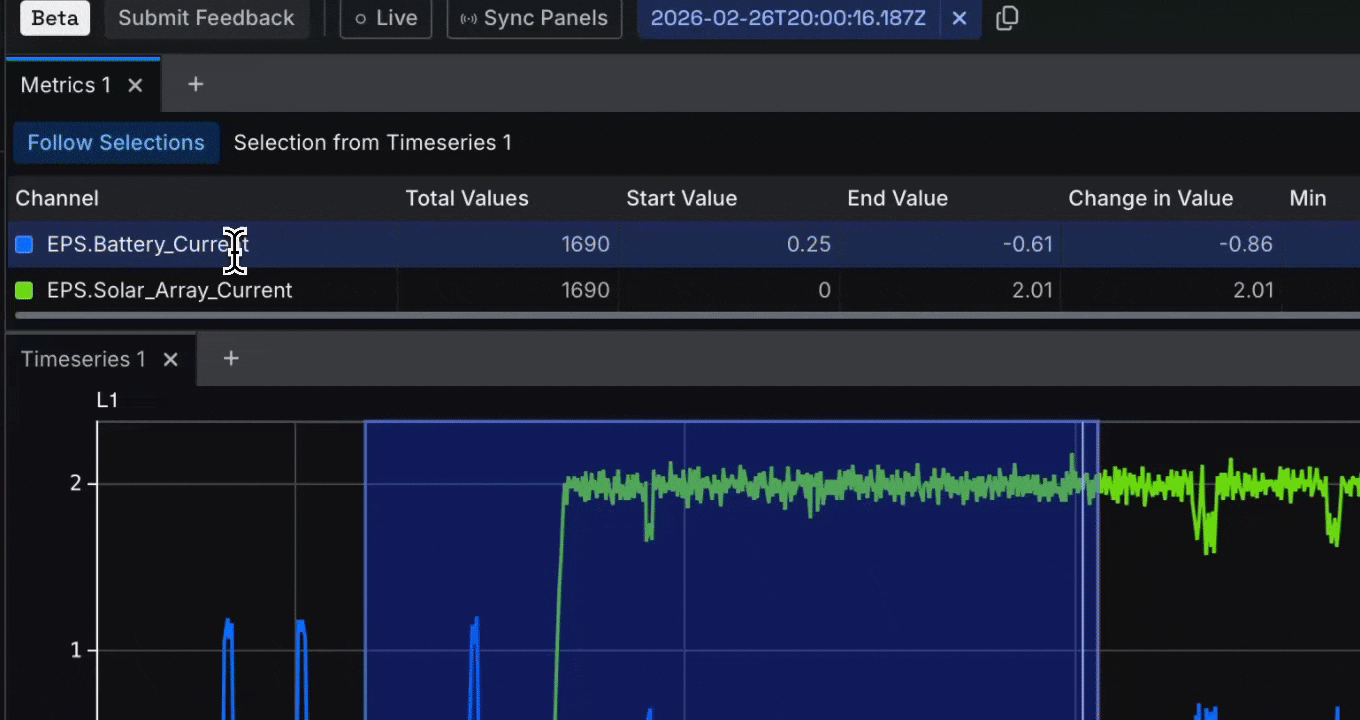Switch to the Metrics 1 tab
The image size is (1360, 720).
click(66, 85)
